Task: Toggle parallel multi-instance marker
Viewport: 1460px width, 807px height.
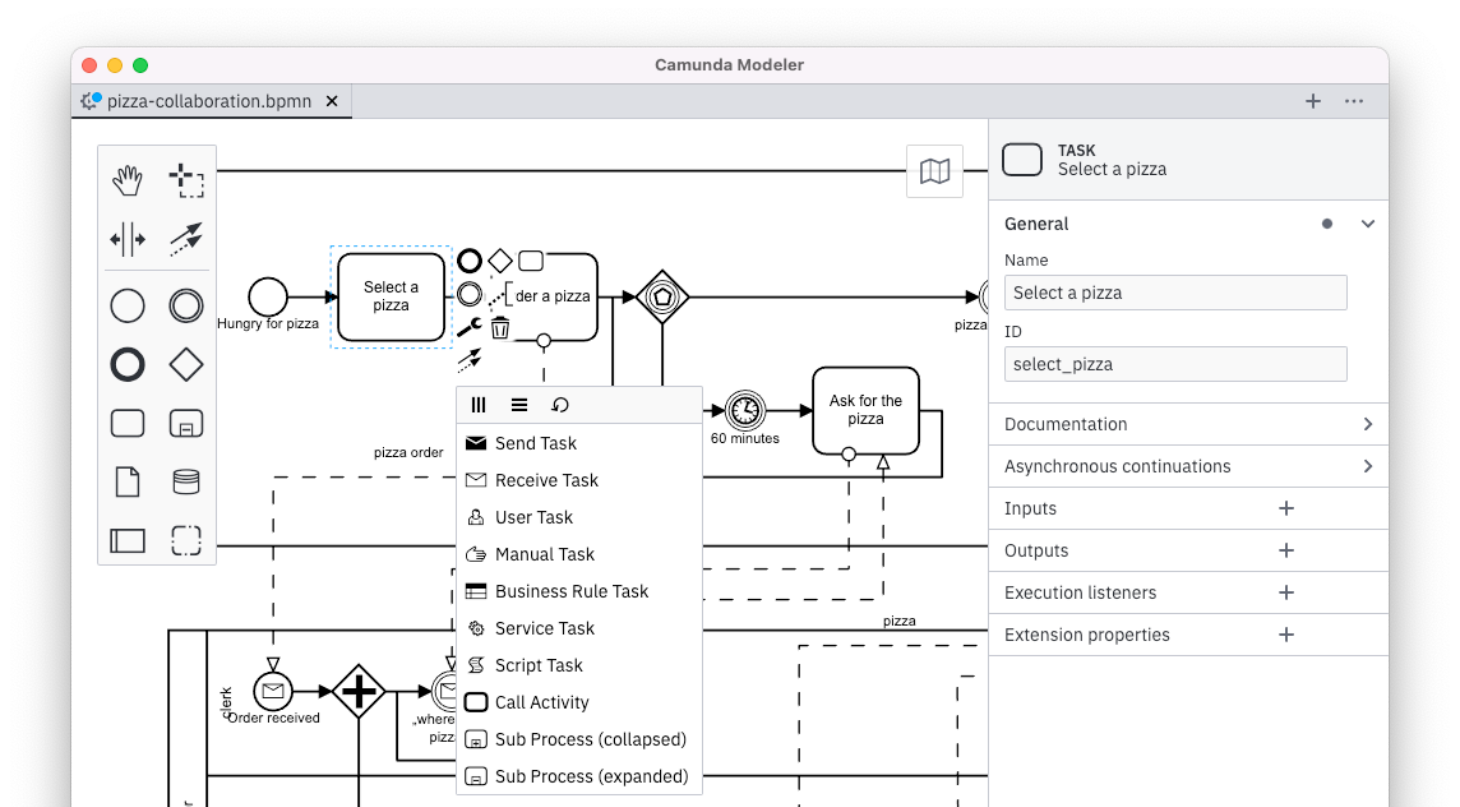Action: 479,405
